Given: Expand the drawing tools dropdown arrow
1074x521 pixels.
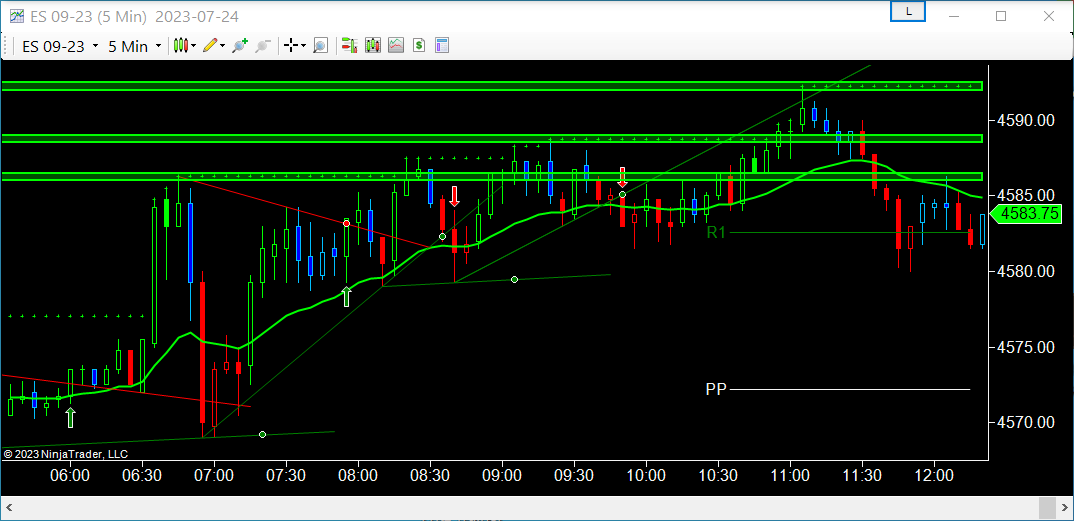Looking at the screenshot, I should tap(223, 46).
